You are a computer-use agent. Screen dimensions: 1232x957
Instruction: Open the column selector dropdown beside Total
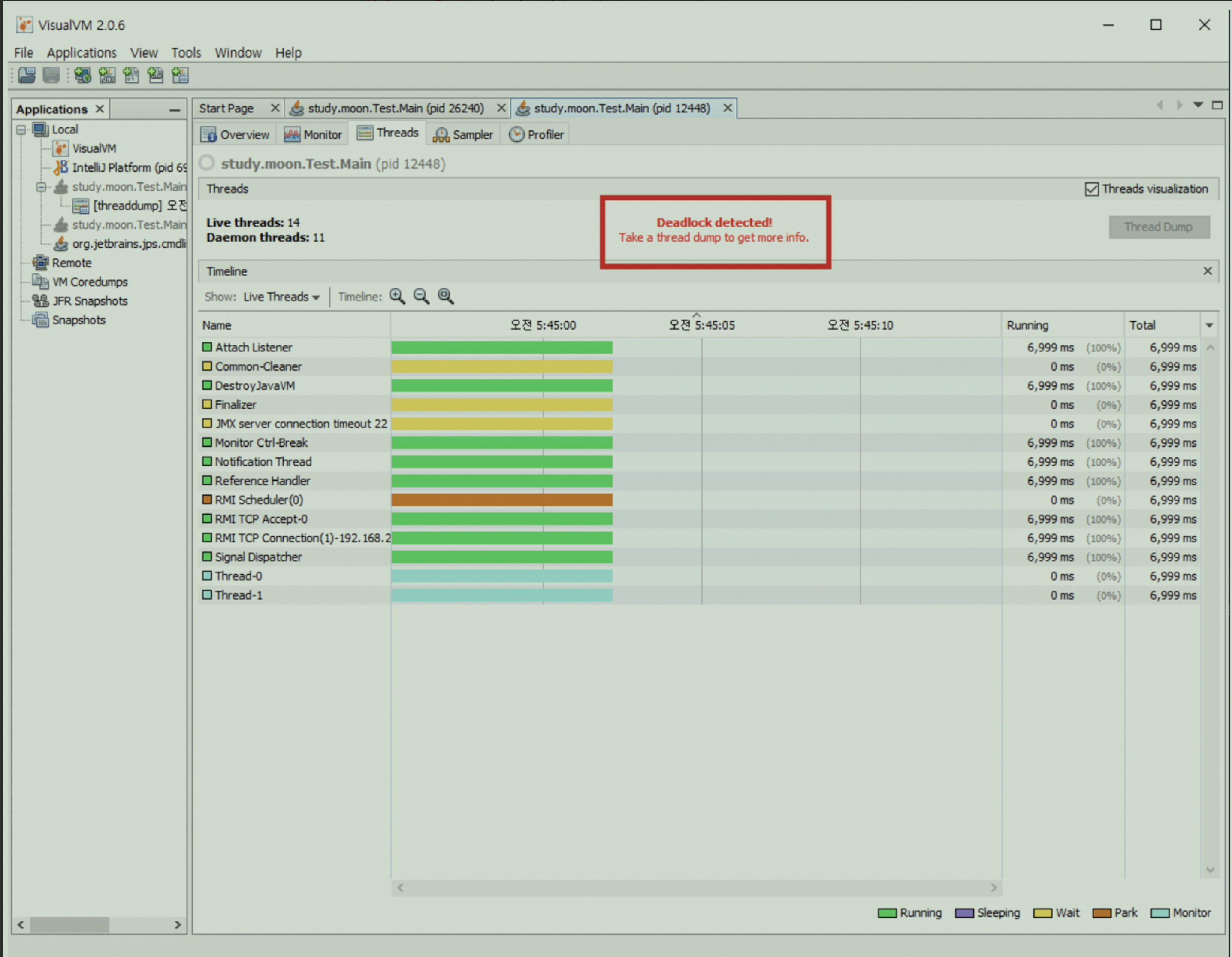click(x=1209, y=325)
